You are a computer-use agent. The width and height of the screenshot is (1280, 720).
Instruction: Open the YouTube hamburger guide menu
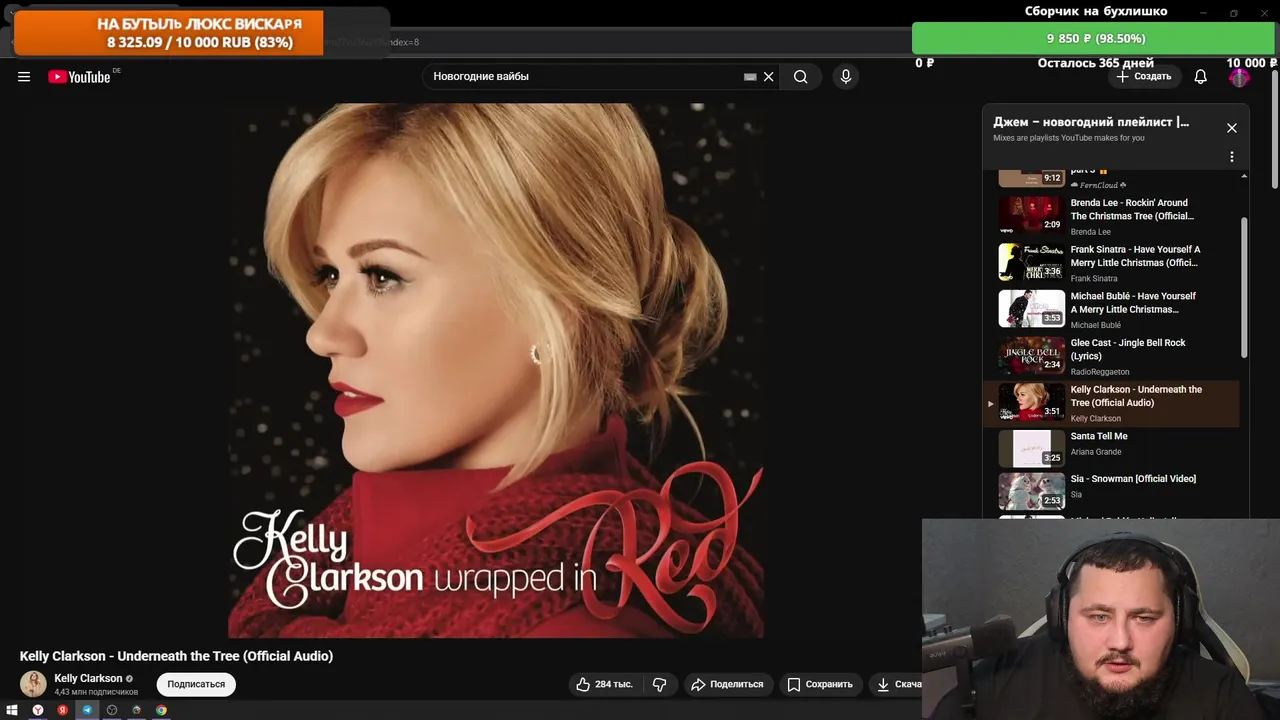click(24, 77)
